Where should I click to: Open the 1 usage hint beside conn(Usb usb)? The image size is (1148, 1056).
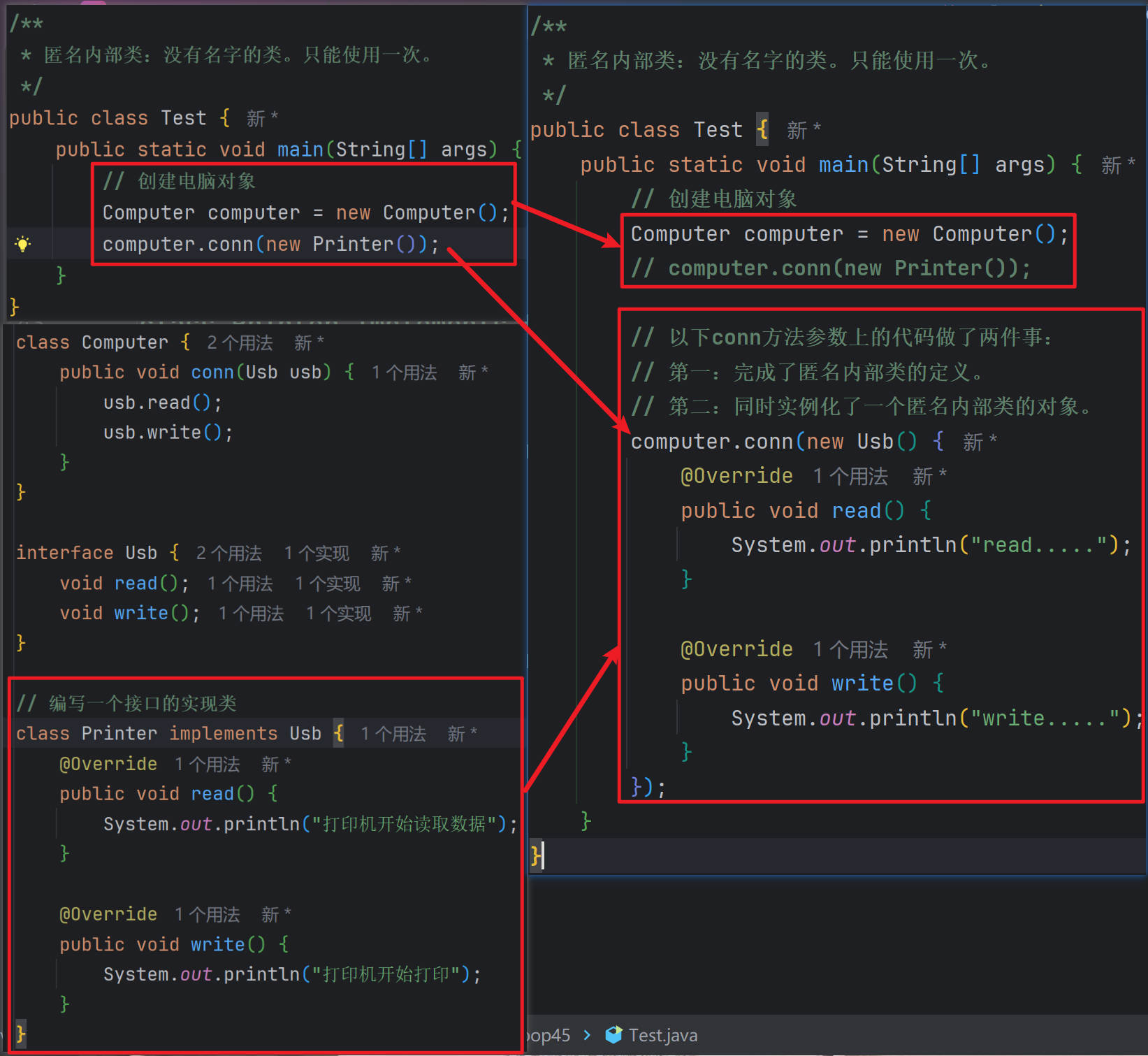[404, 373]
